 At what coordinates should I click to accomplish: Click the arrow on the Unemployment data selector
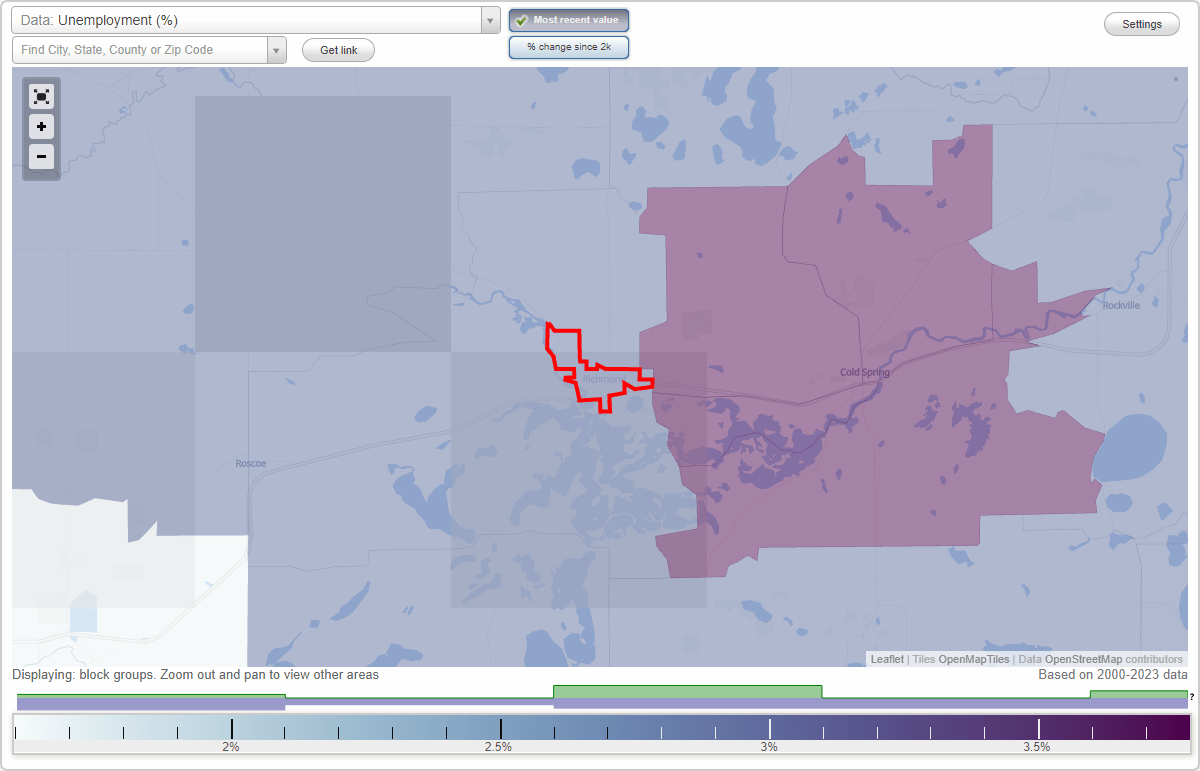click(488, 19)
